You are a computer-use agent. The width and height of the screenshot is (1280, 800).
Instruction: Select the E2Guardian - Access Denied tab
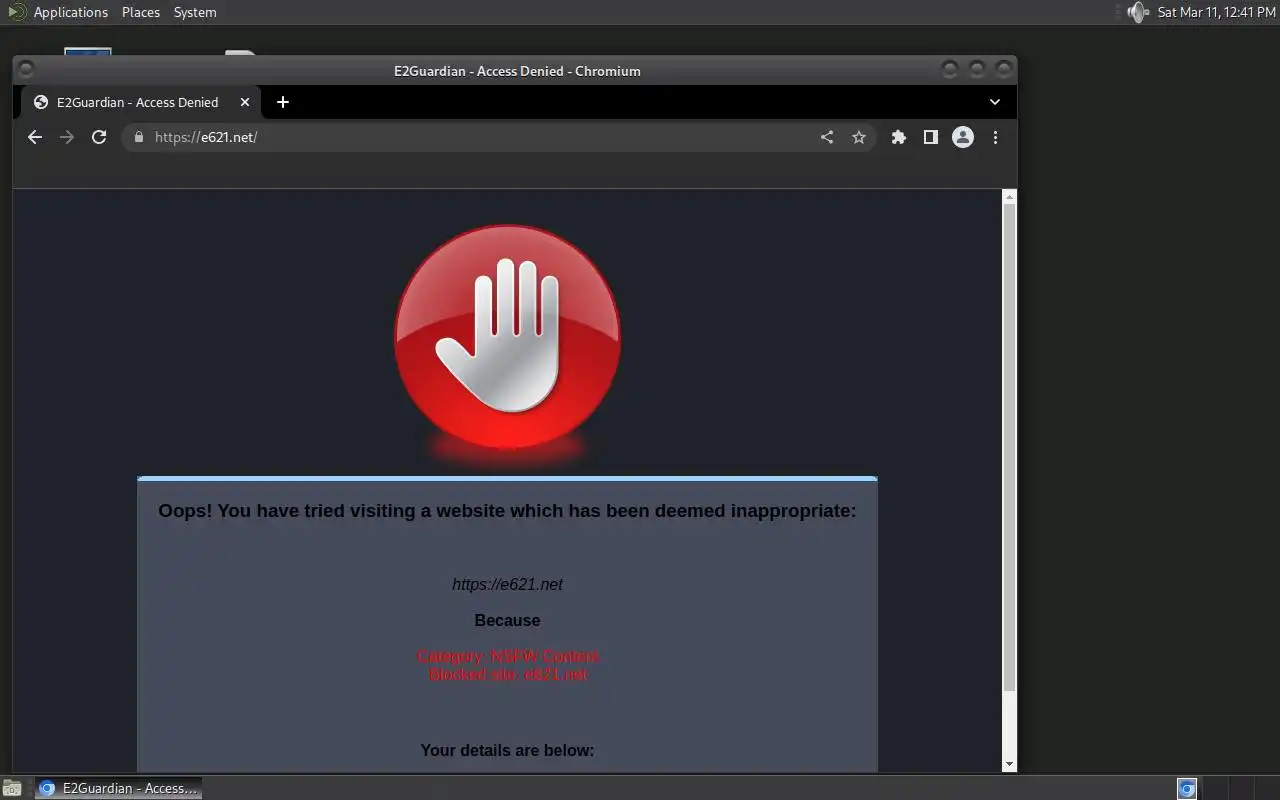141,102
